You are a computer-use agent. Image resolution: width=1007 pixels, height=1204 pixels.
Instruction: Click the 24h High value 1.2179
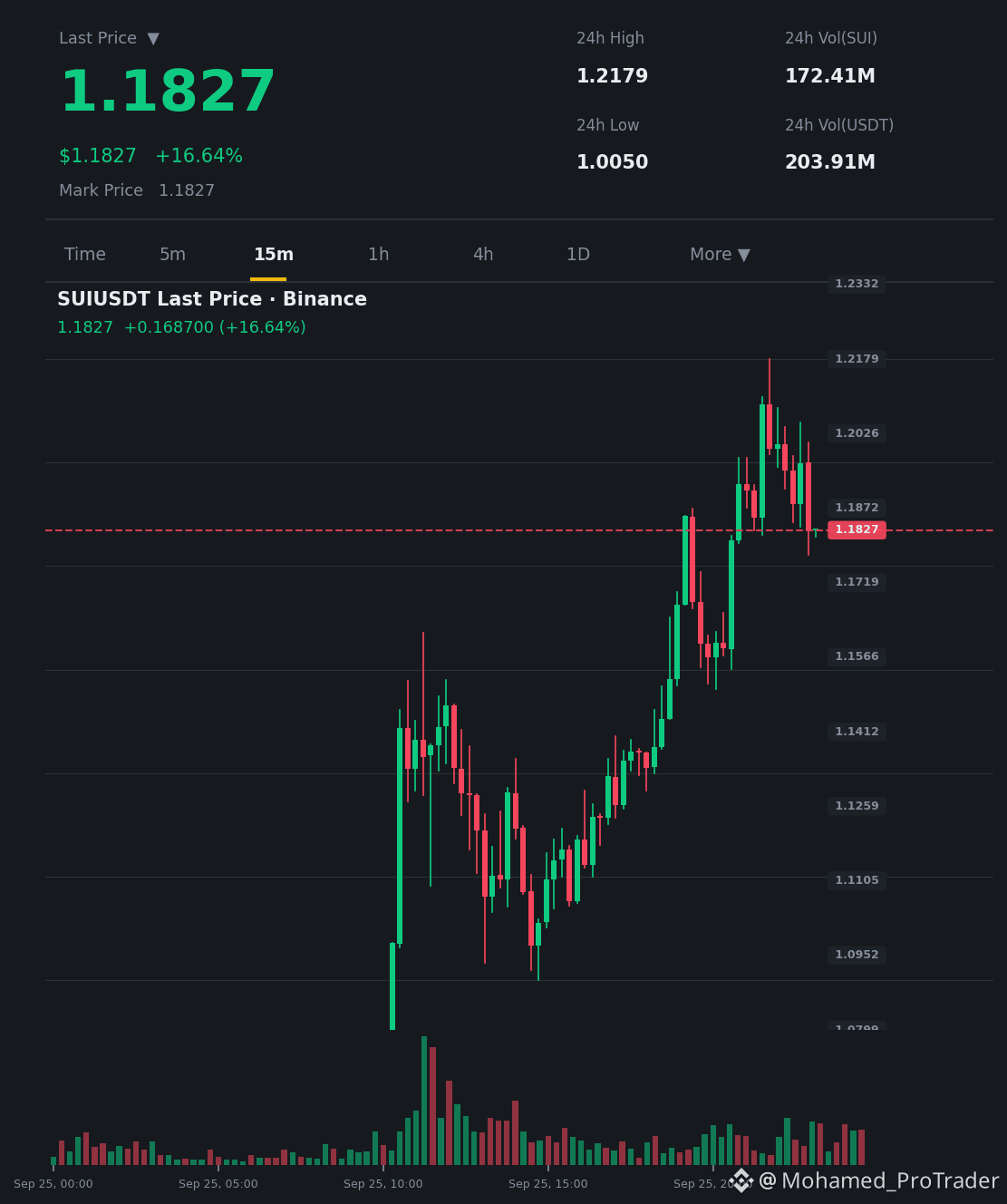(613, 76)
